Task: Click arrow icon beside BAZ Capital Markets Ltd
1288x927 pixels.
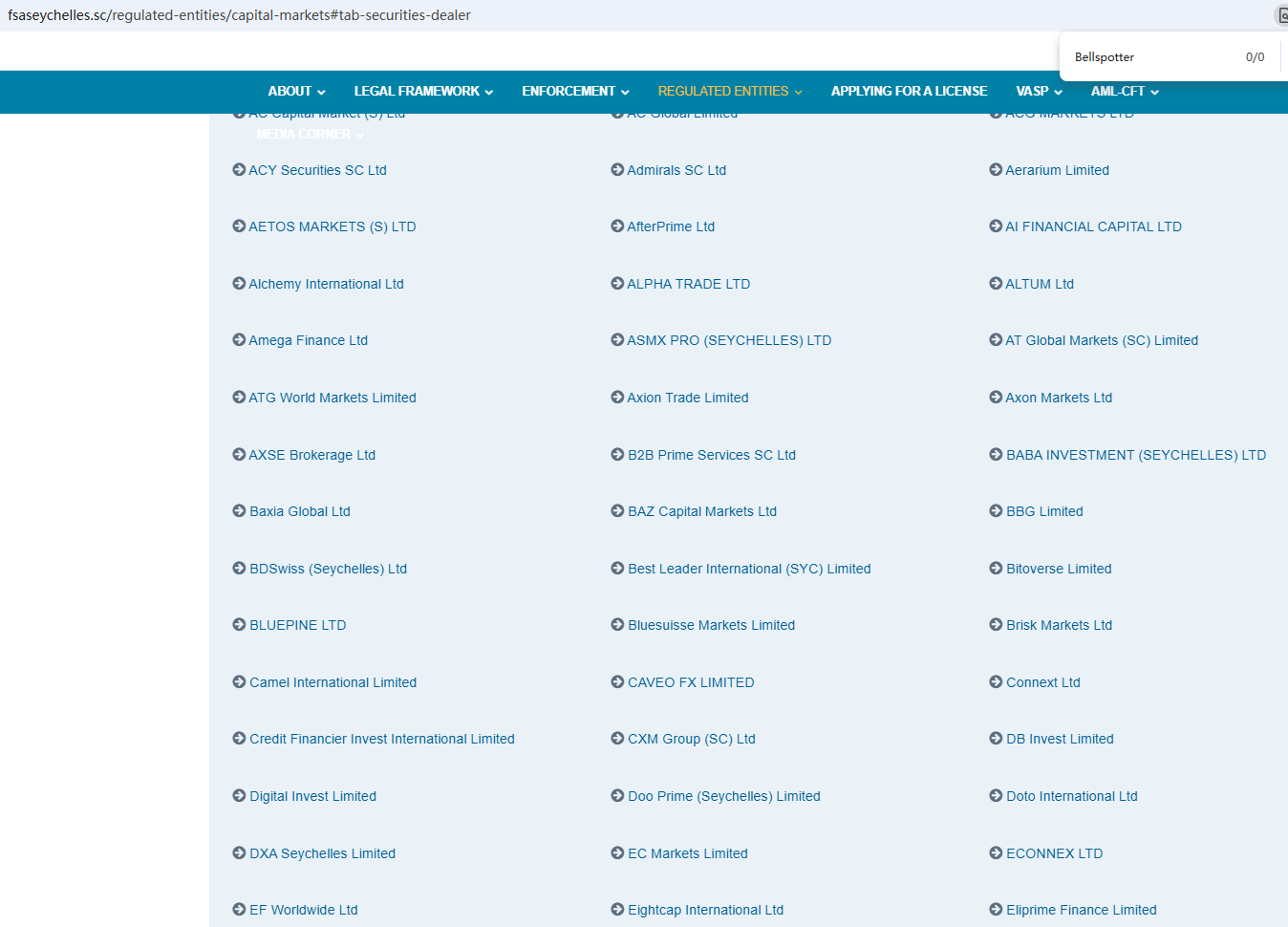Action: (617, 510)
